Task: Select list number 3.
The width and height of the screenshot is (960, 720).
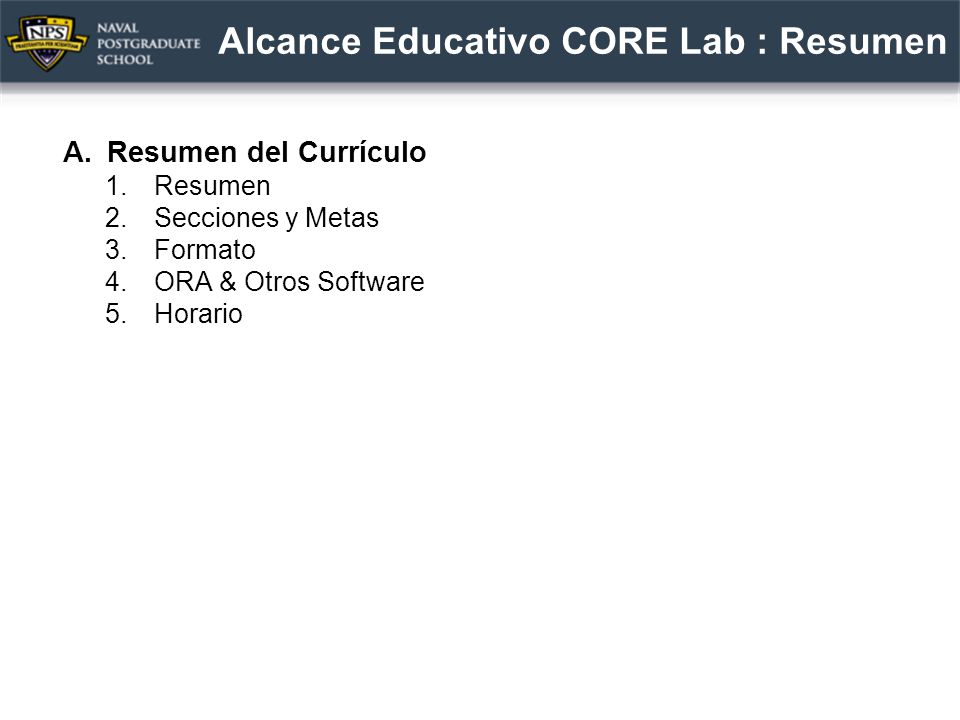Action: [x=116, y=249]
